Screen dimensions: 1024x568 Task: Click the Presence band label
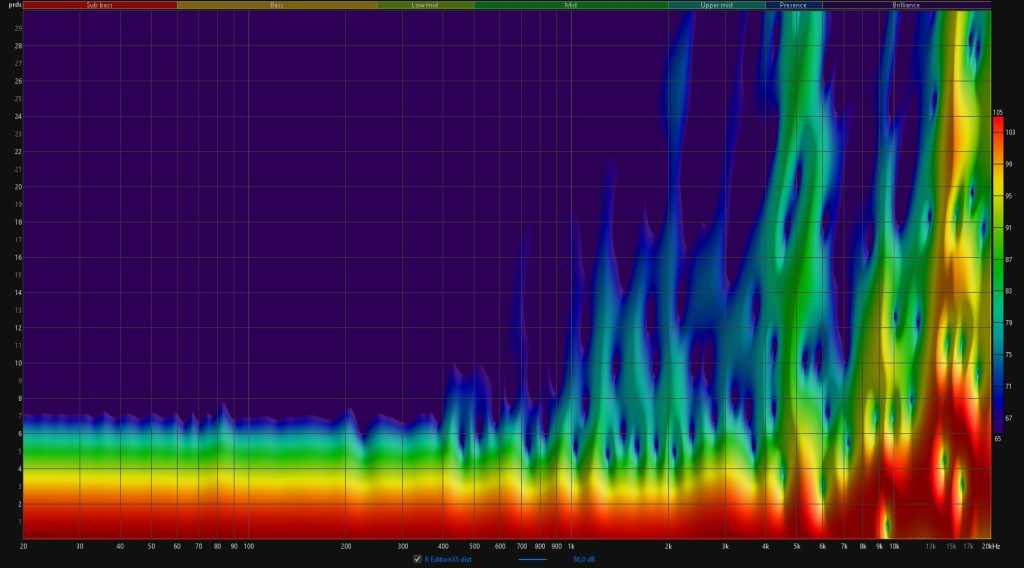point(793,5)
